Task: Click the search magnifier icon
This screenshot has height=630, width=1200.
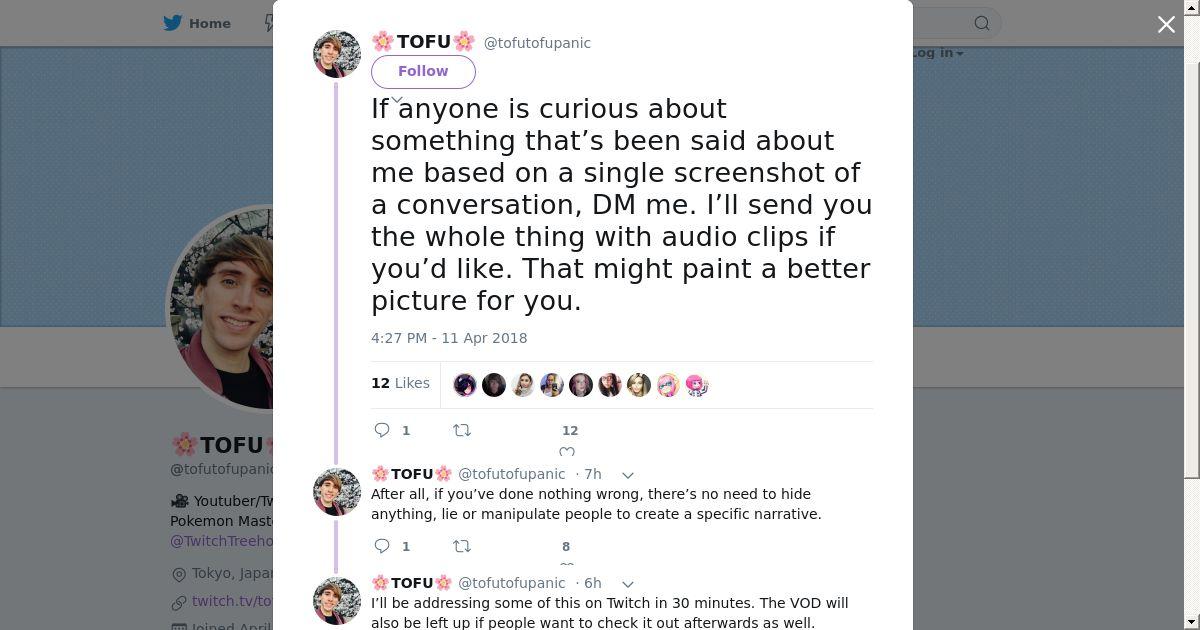Action: [982, 23]
